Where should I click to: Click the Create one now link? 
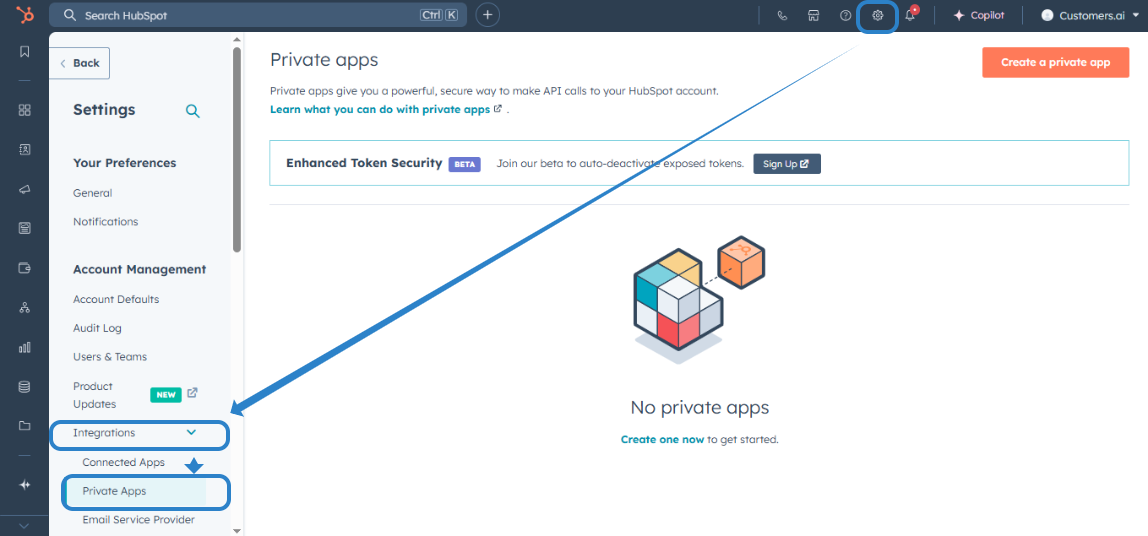(663, 440)
